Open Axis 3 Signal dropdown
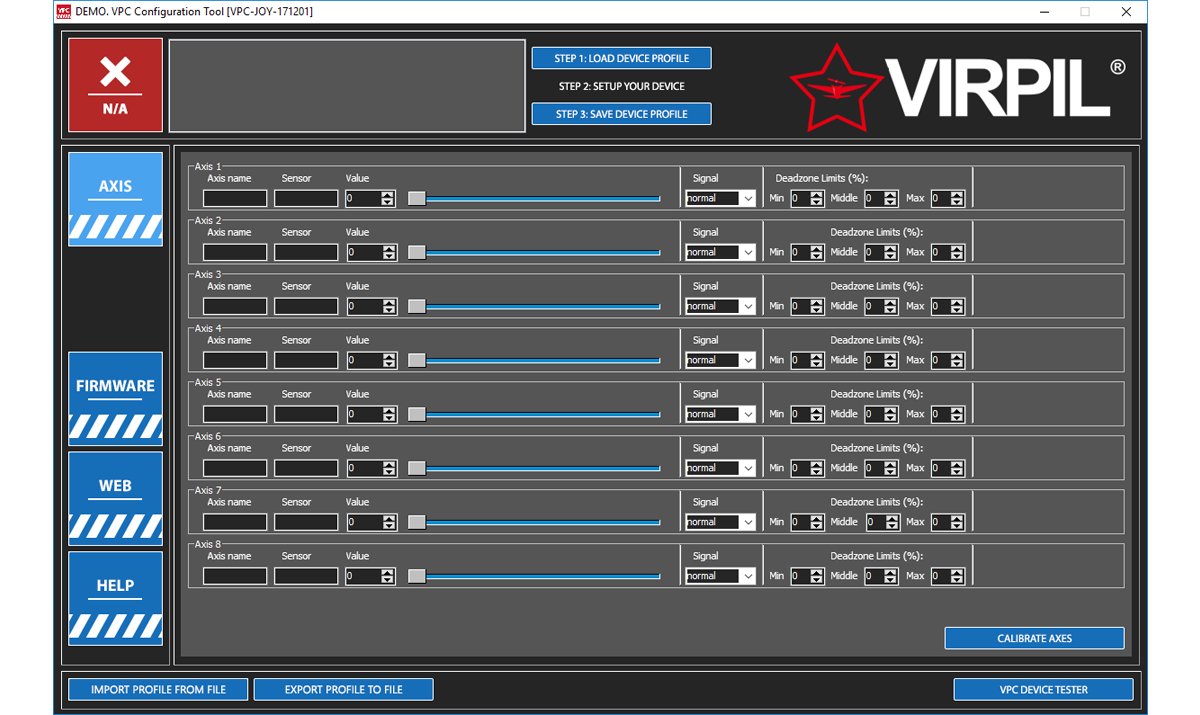Viewport: 1200px width, 715px height. pyautogui.click(x=720, y=306)
